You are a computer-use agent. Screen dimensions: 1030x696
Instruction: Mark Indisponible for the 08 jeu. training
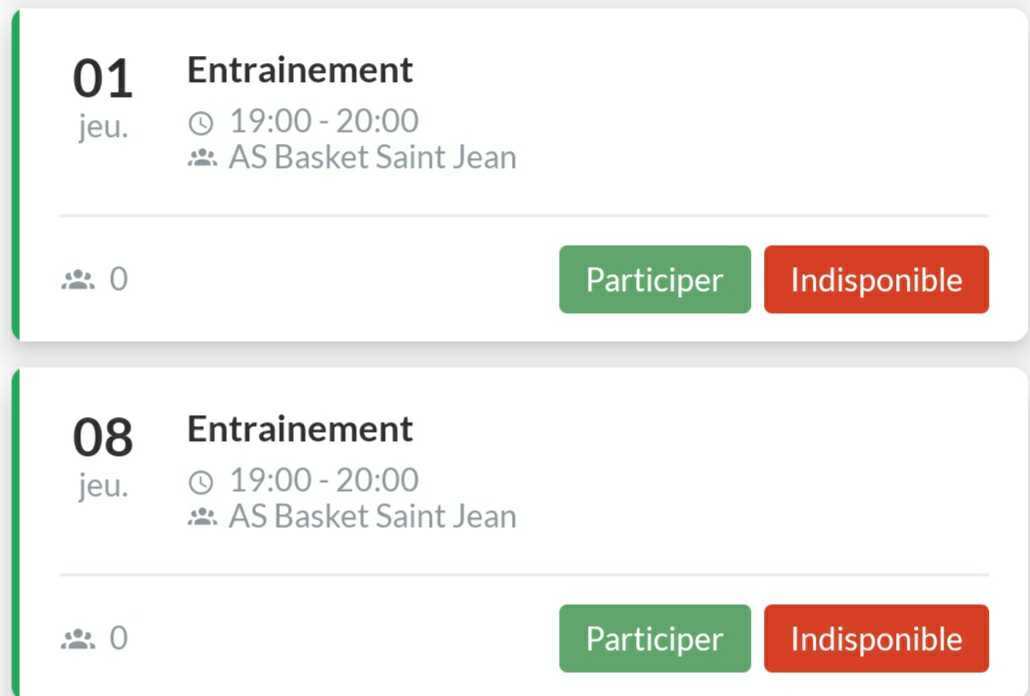coord(876,639)
